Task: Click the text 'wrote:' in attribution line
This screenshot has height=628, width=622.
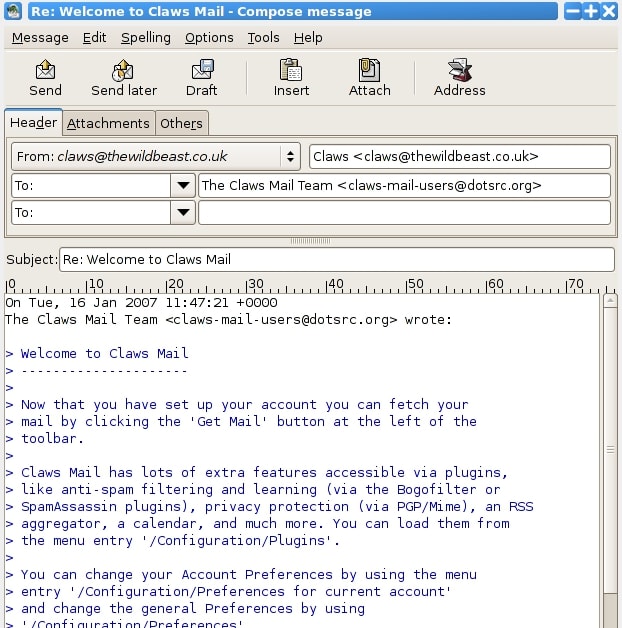Action: [x=428, y=320]
